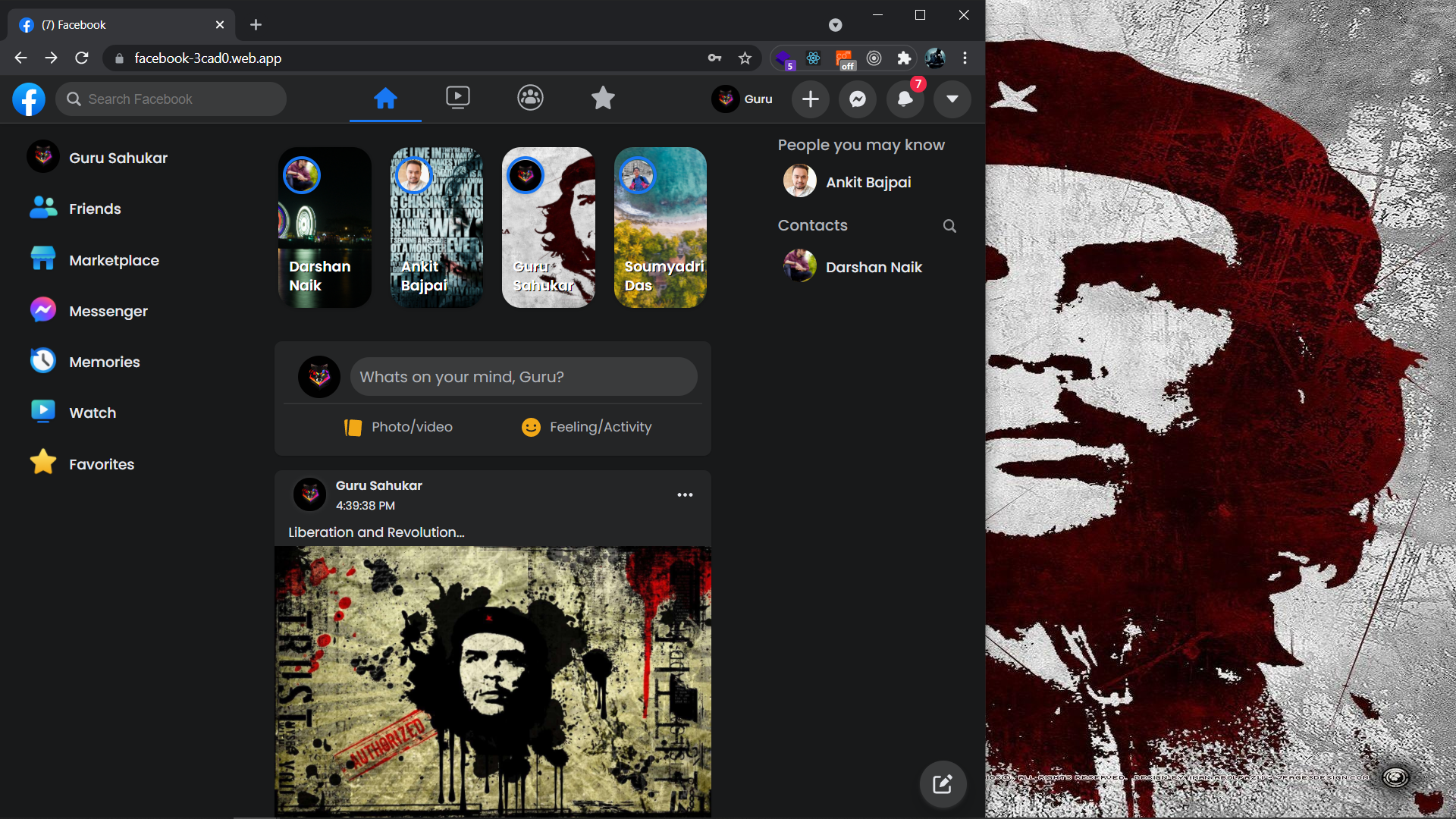View Soumyadri Das's story
1456x819 pixels.
click(x=661, y=227)
